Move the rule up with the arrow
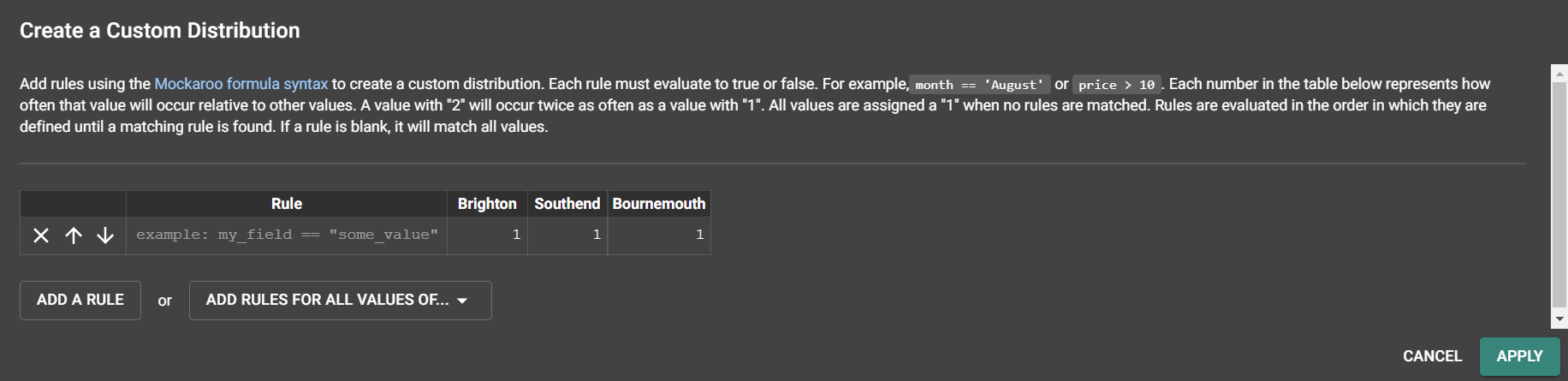The width and height of the screenshot is (1568, 381). pyautogui.click(x=74, y=235)
